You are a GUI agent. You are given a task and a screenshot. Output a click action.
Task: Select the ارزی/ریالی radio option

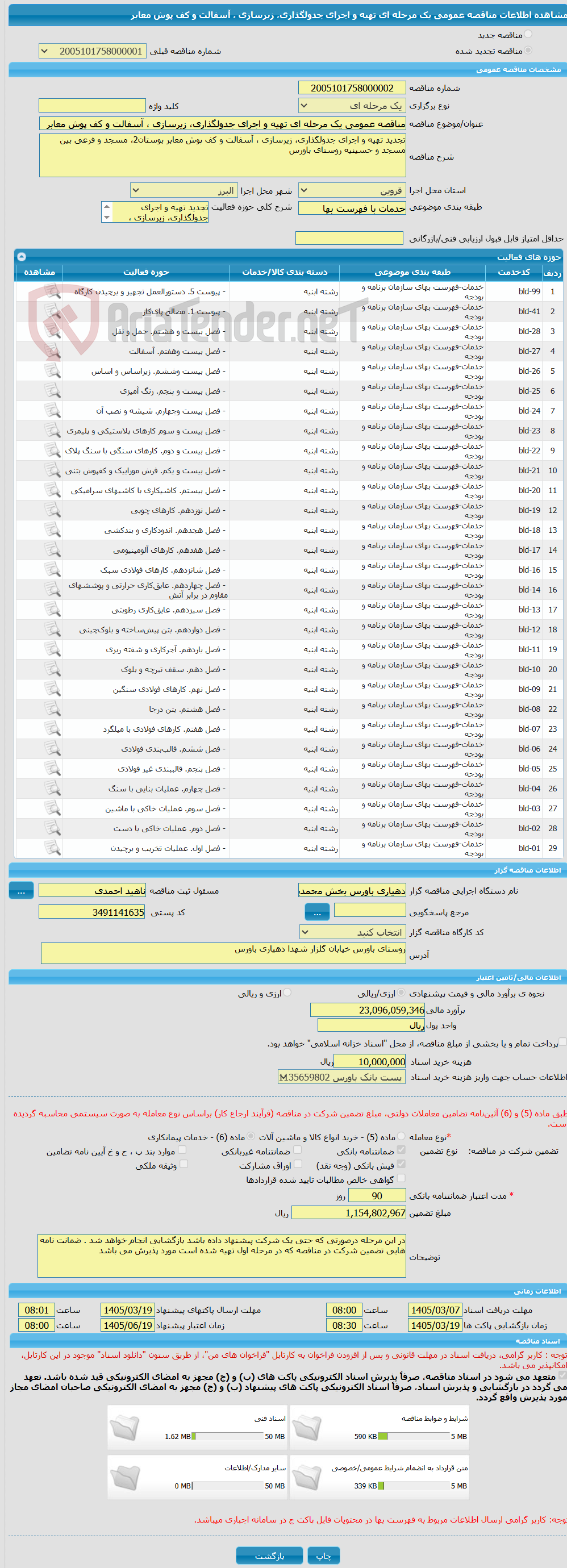[401, 993]
